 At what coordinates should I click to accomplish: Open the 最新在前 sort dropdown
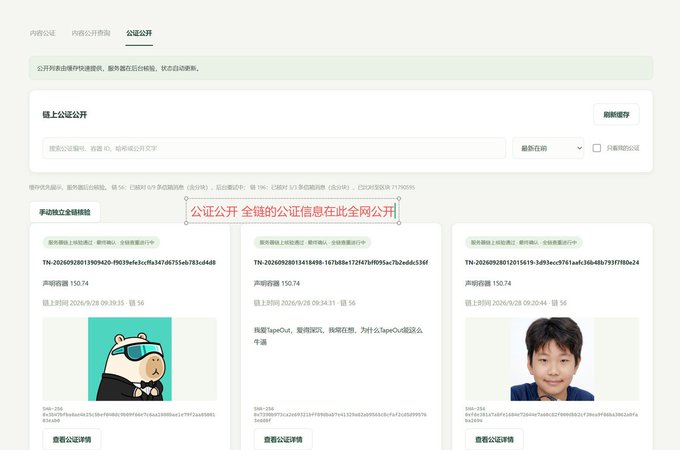click(x=548, y=148)
